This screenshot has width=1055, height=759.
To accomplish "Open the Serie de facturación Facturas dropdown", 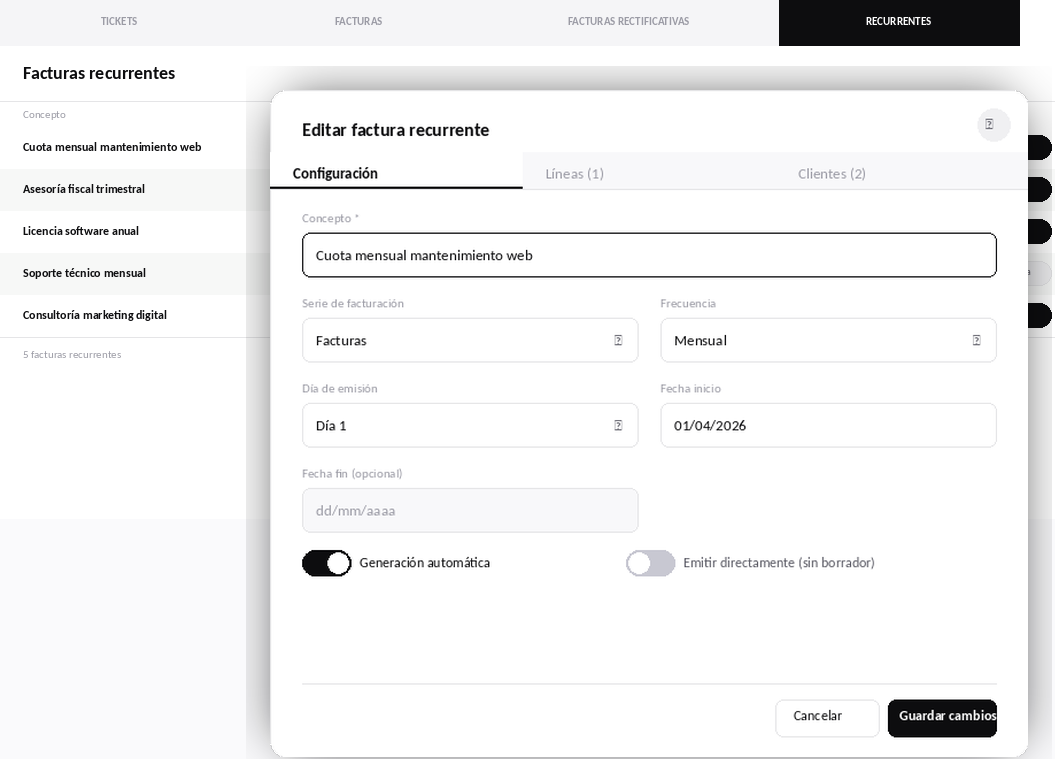I will point(470,340).
